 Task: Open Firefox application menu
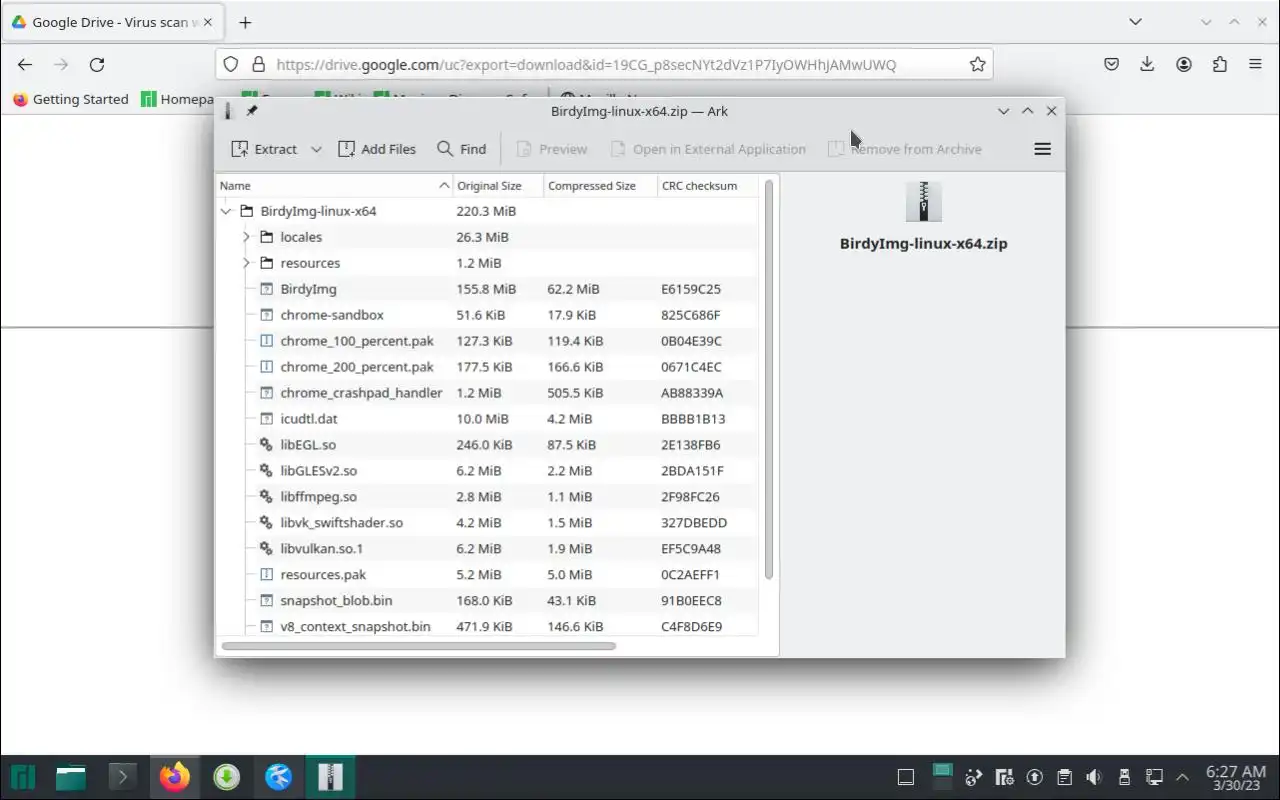(x=1255, y=64)
